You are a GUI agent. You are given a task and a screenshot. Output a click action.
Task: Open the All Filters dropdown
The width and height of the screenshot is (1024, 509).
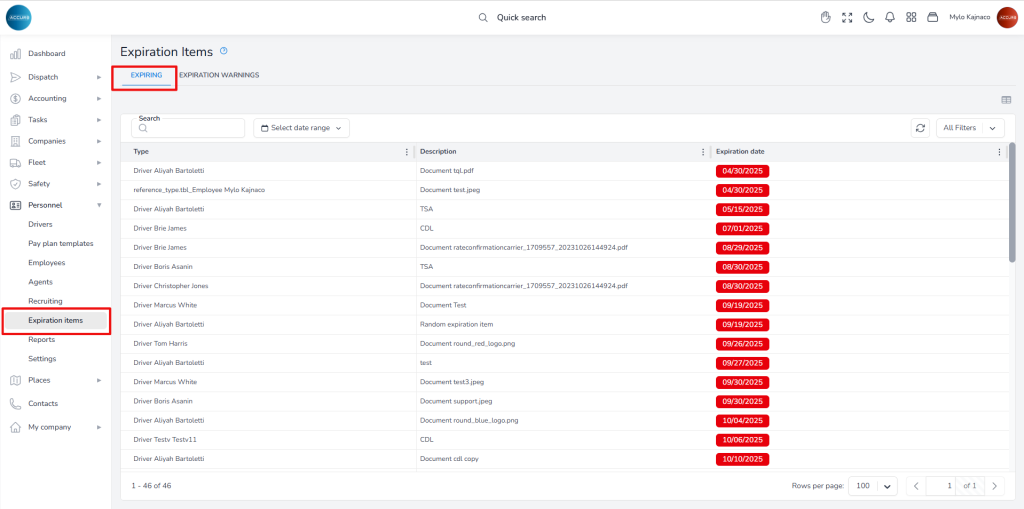(970, 128)
